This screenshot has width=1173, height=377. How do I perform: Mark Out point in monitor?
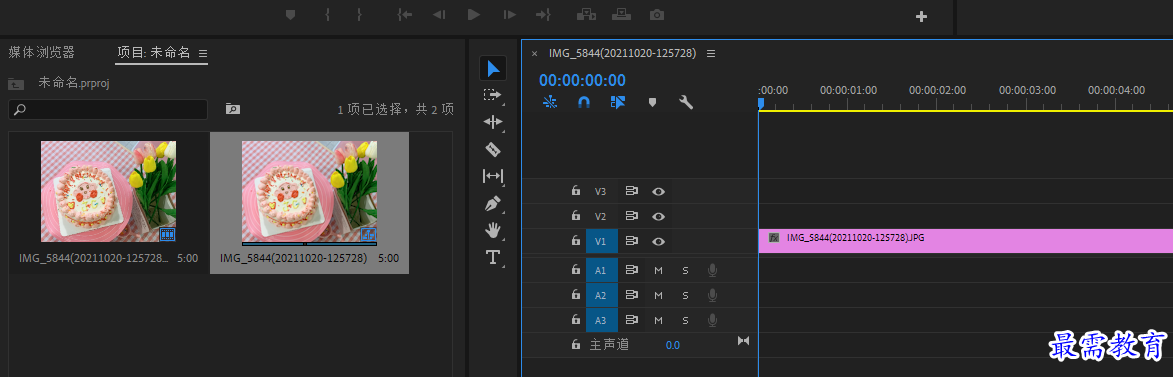[x=360, y=15]
